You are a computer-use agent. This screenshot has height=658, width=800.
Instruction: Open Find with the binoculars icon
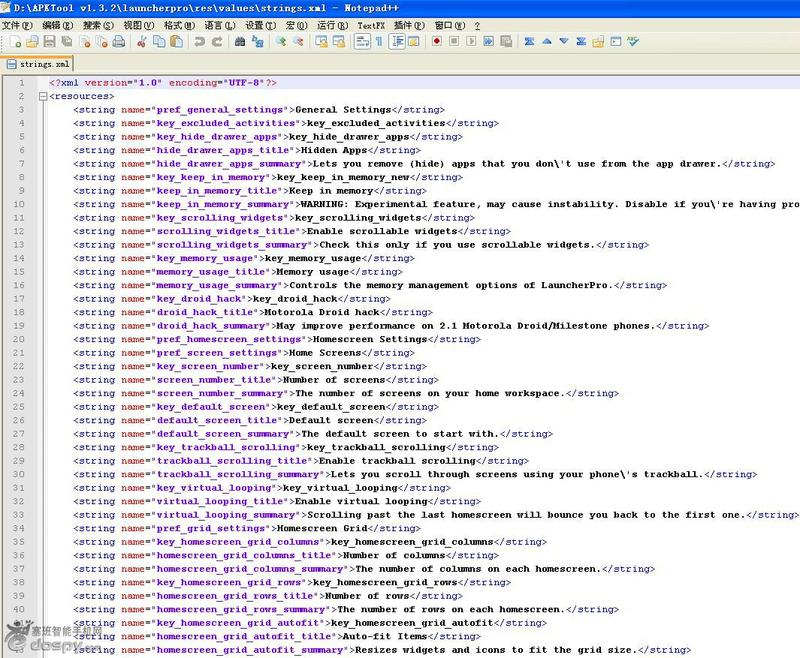pos(240,42)
